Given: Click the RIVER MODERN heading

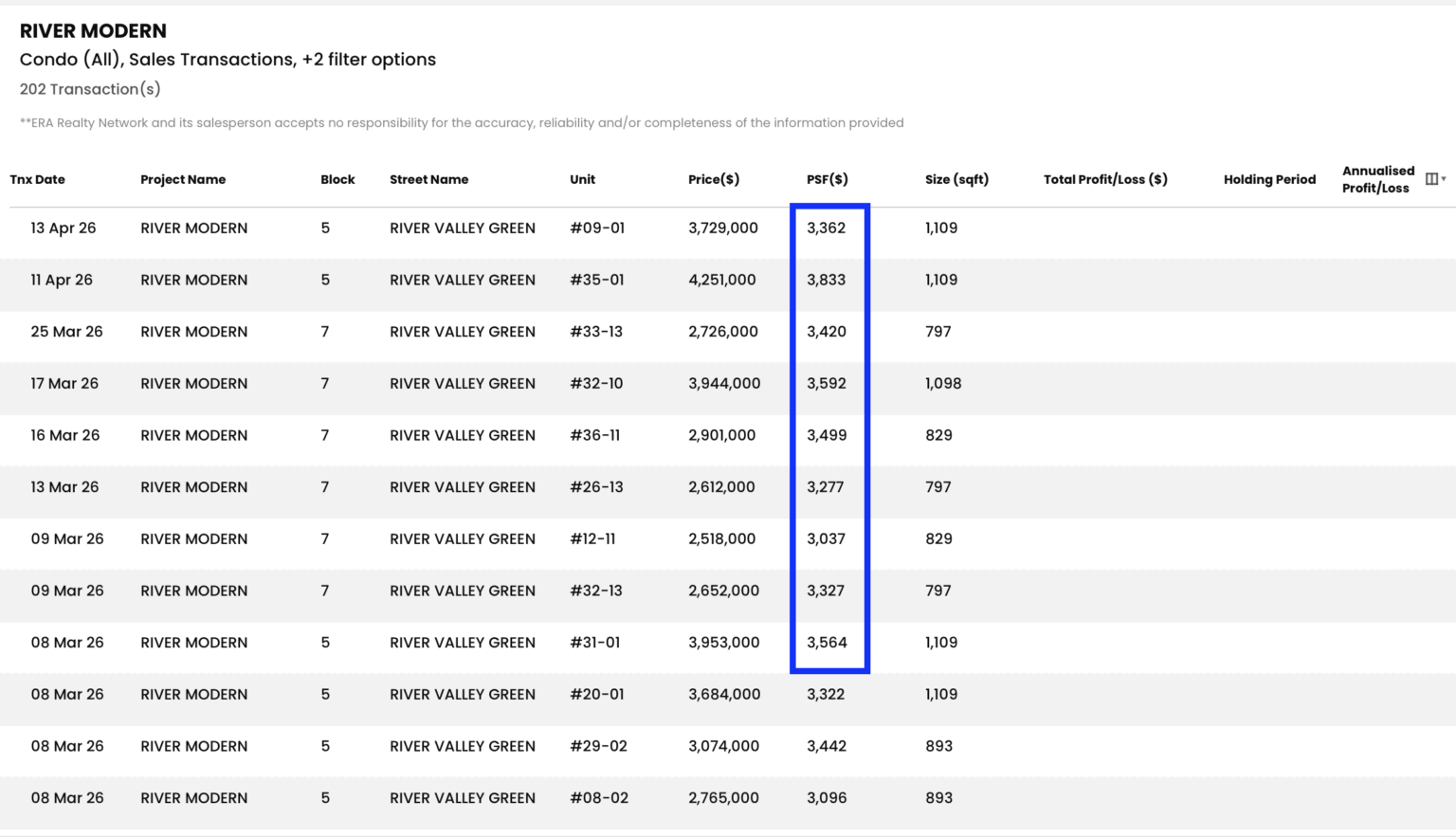Looking at the screenshot, I should [x=93, y=31].
